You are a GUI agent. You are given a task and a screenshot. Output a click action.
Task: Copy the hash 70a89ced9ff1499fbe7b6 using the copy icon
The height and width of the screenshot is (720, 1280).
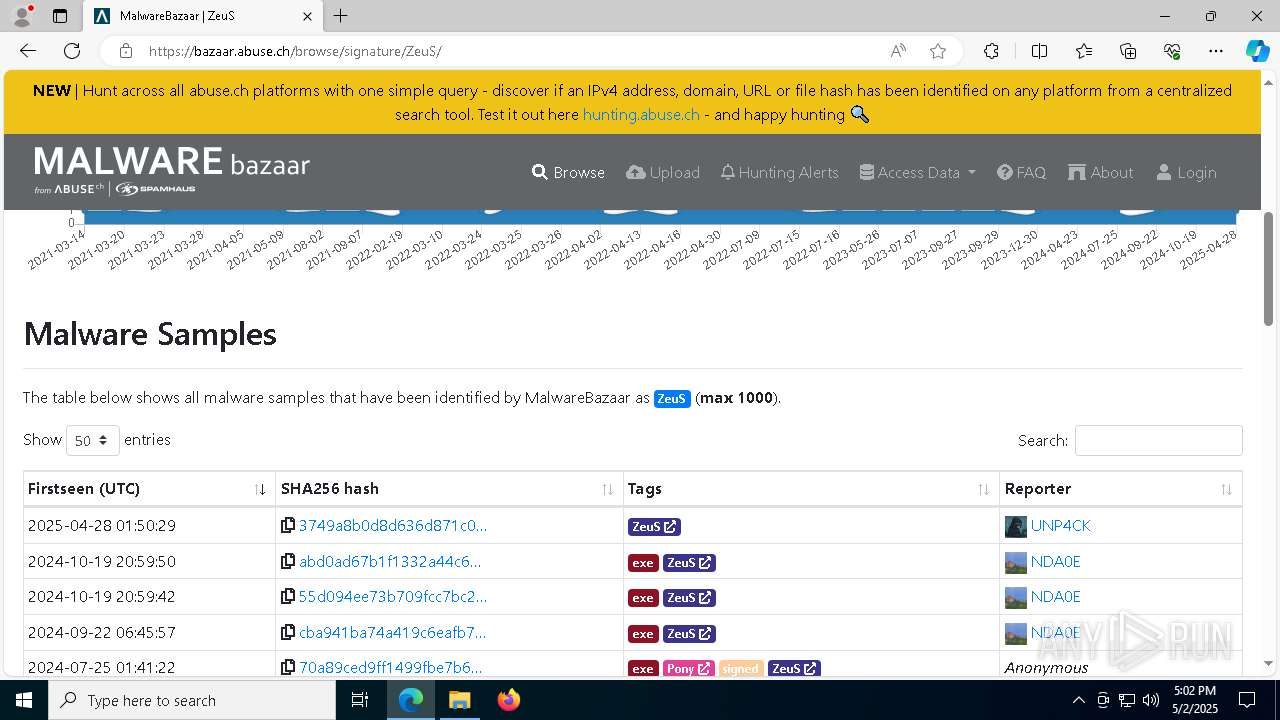[288, 667]
